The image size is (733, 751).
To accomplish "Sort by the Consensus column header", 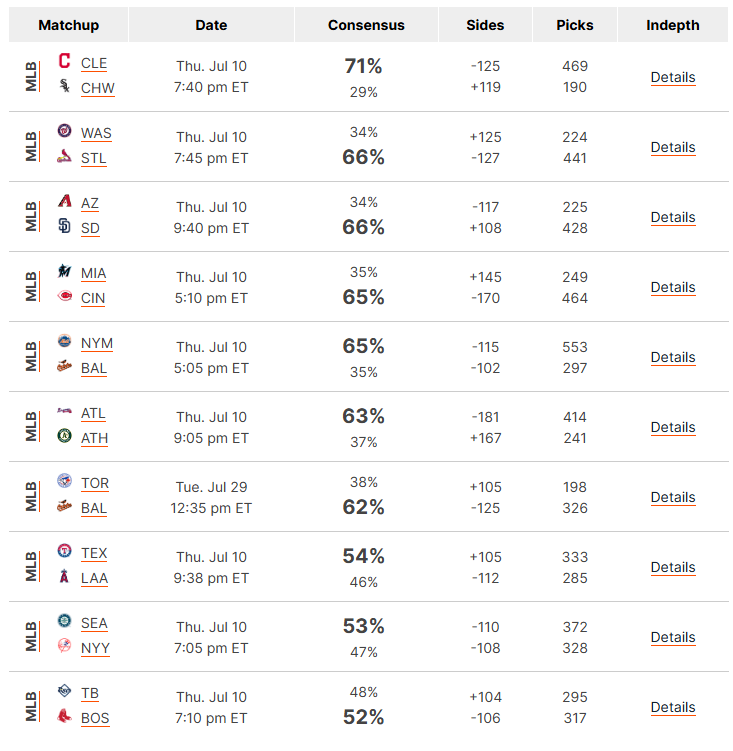I will click(366, 25).
